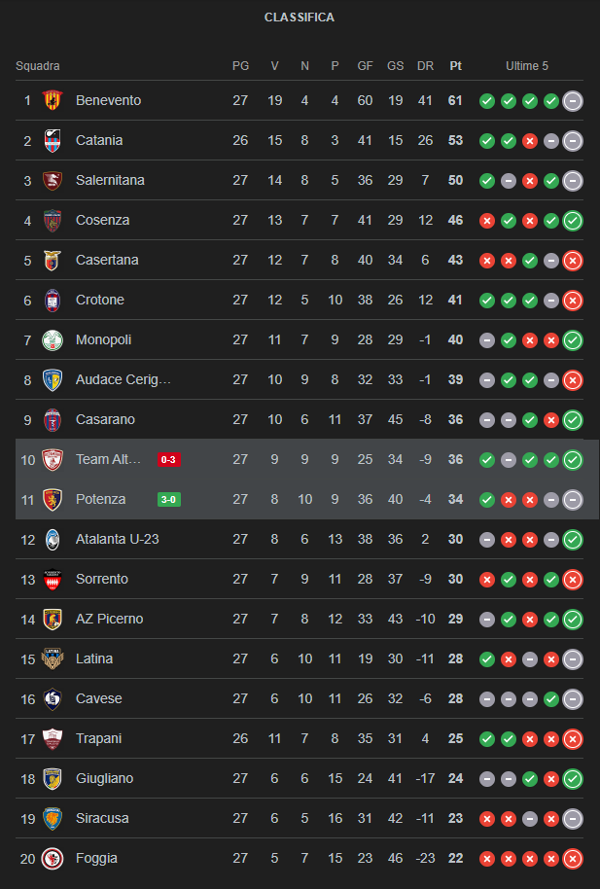Open the Casarano team page
600x889 pixels.
click(x=105, y=420)
